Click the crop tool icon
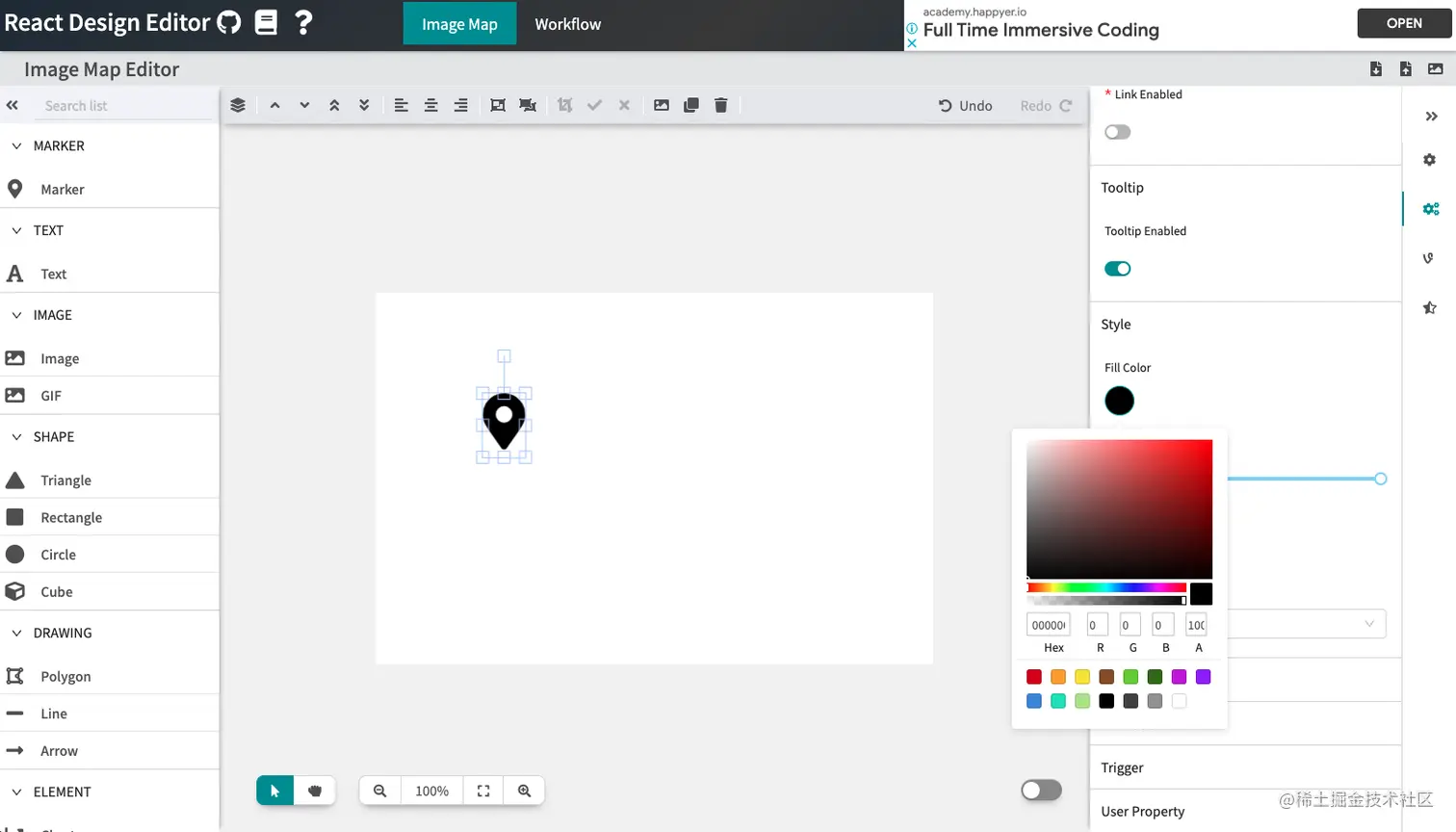Viewport: 1456px width, 832px height. pyautogui.click(x=565, y=105)
